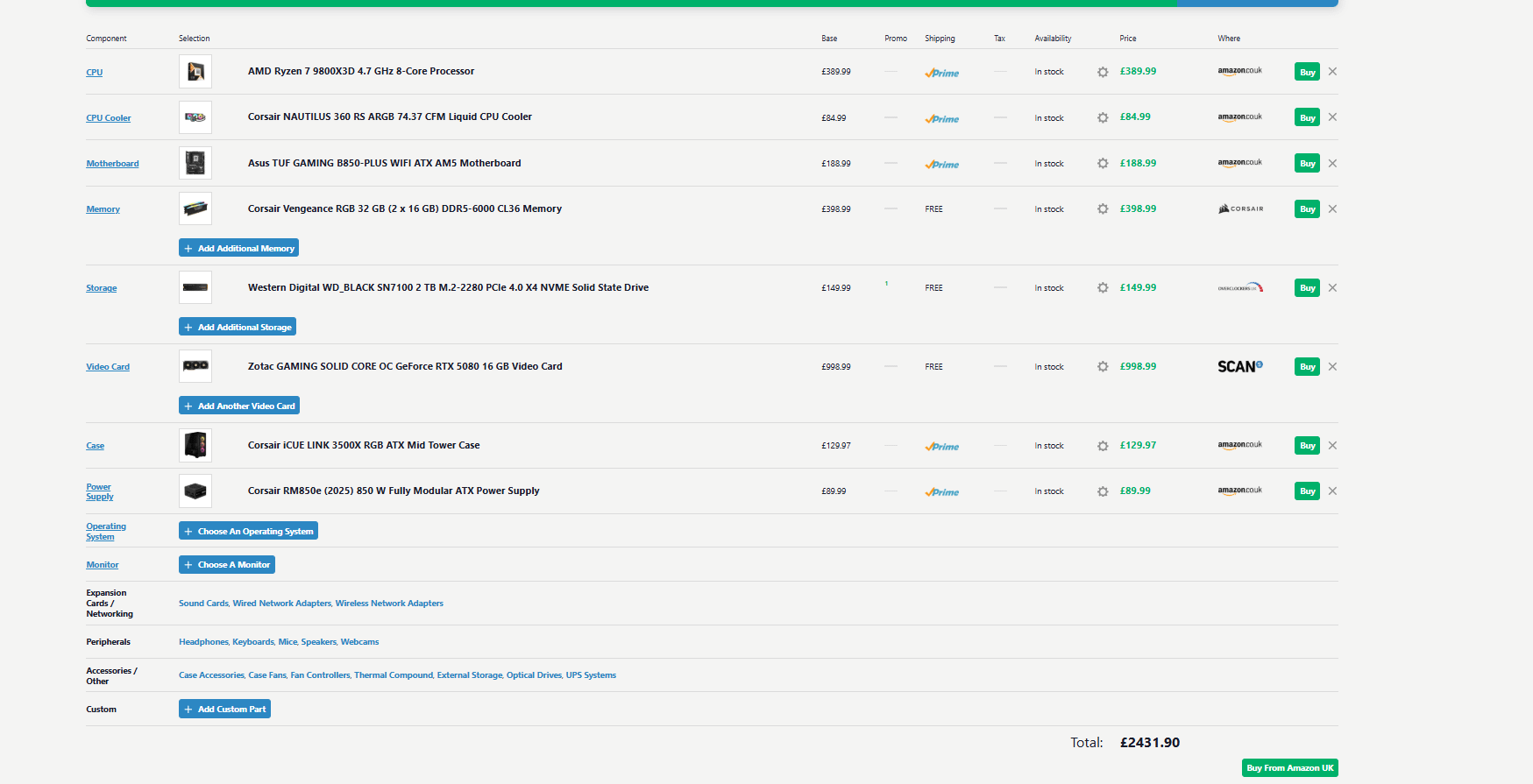Click the Ryzen 7 9800X3D product thumbnail

click(x=195, y=72)
